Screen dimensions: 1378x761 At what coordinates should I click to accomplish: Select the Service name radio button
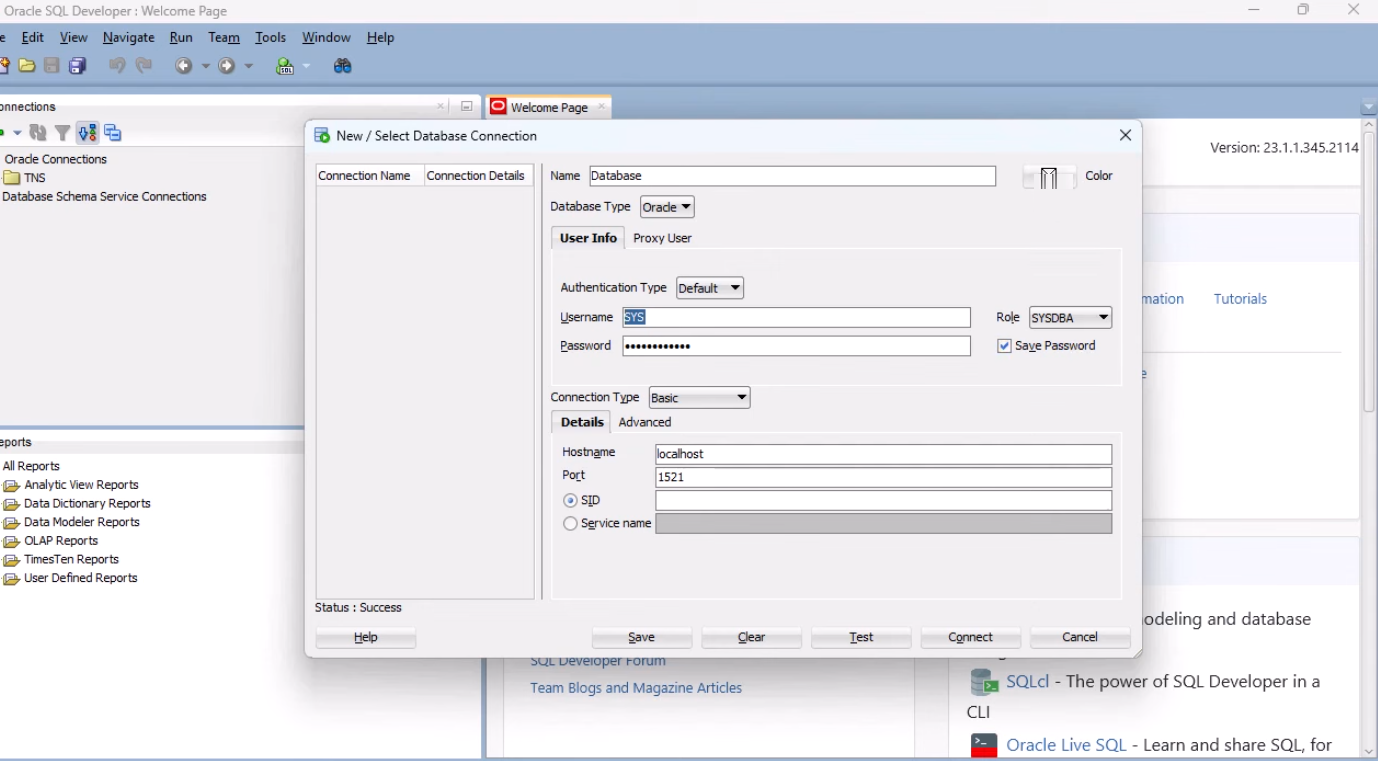pyautogui.click(x=570, y=523)
